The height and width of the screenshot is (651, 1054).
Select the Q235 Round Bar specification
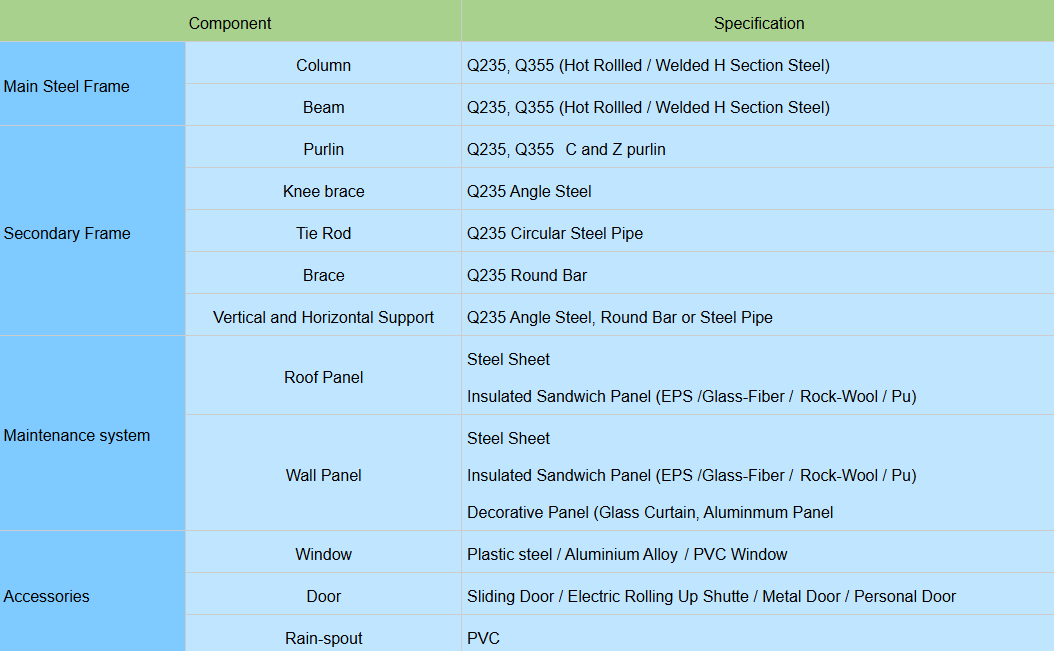pos(527,275)
